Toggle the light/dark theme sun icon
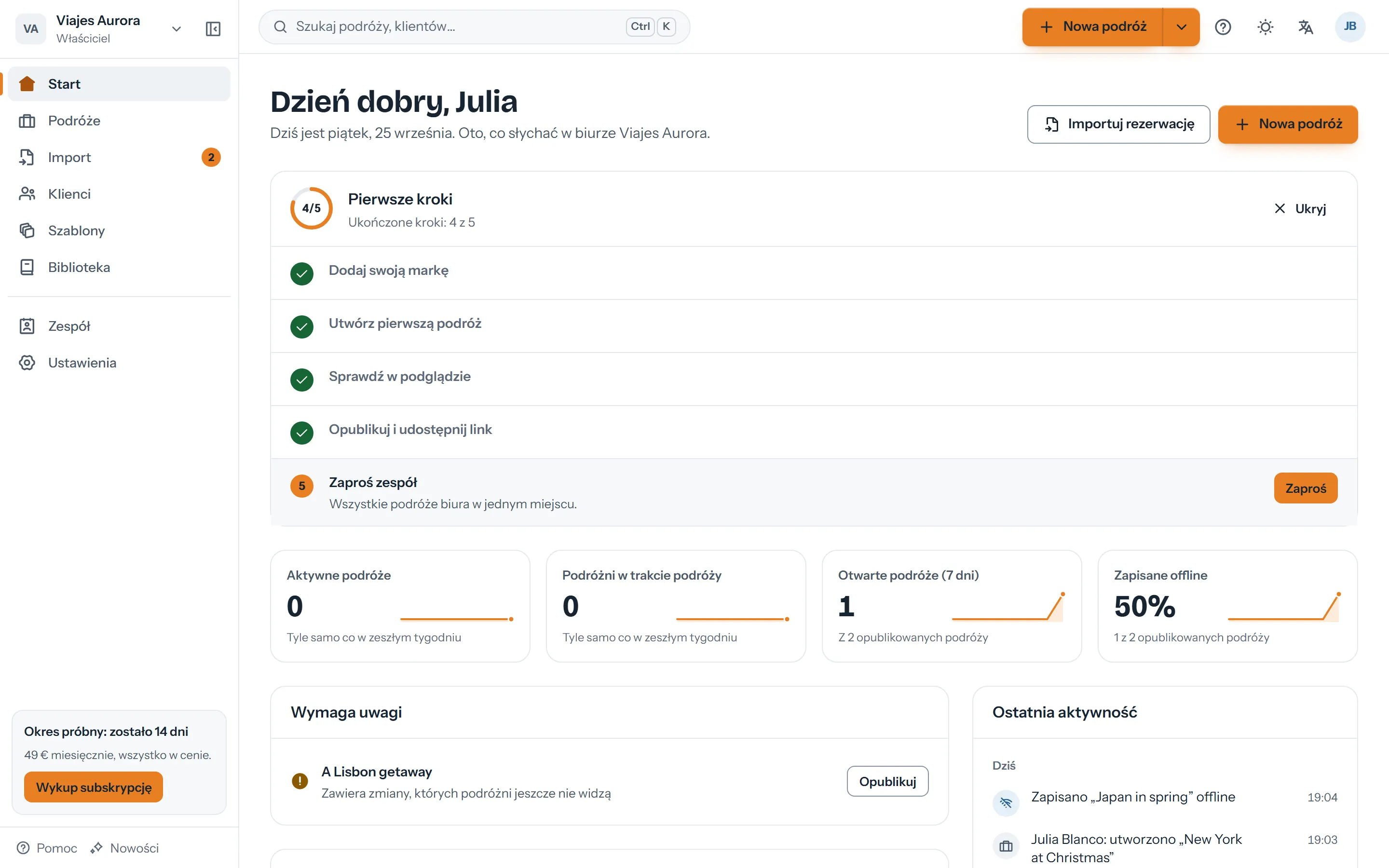 pos(1265,27)
